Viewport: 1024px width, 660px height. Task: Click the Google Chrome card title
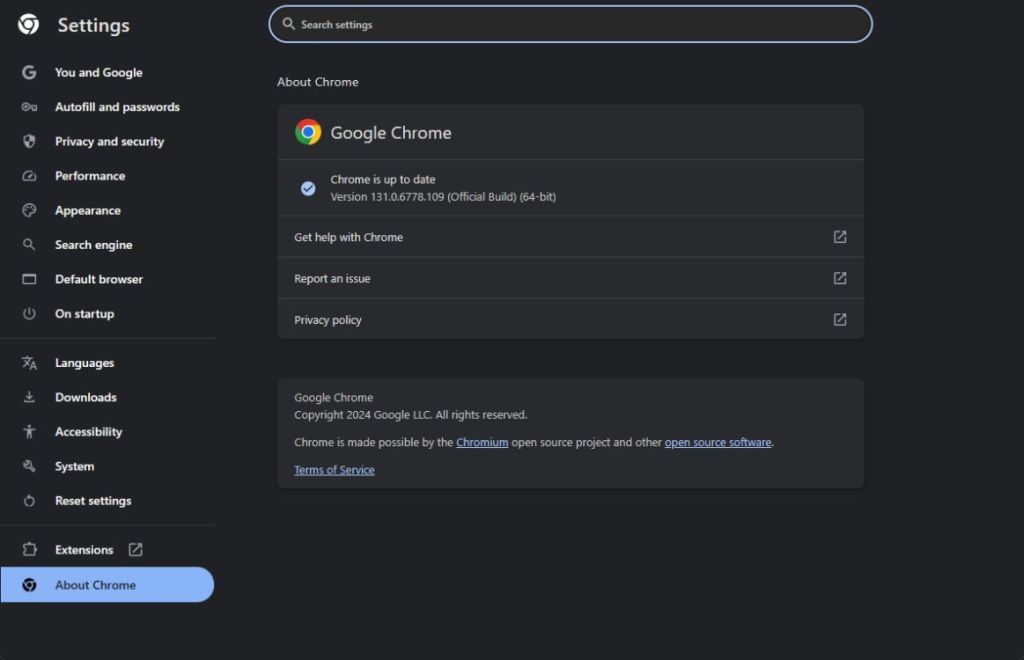click(391, 133)
